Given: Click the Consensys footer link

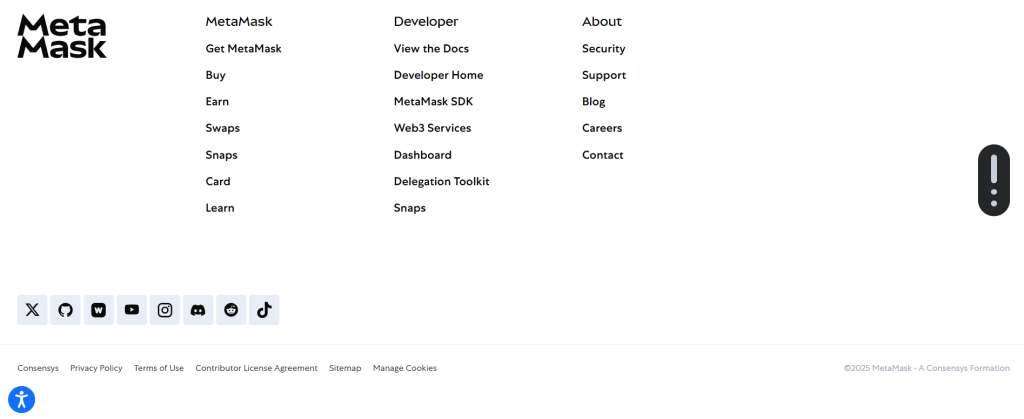Looking at the screenshot, I should pyautogui.click(x=38, y=368).
